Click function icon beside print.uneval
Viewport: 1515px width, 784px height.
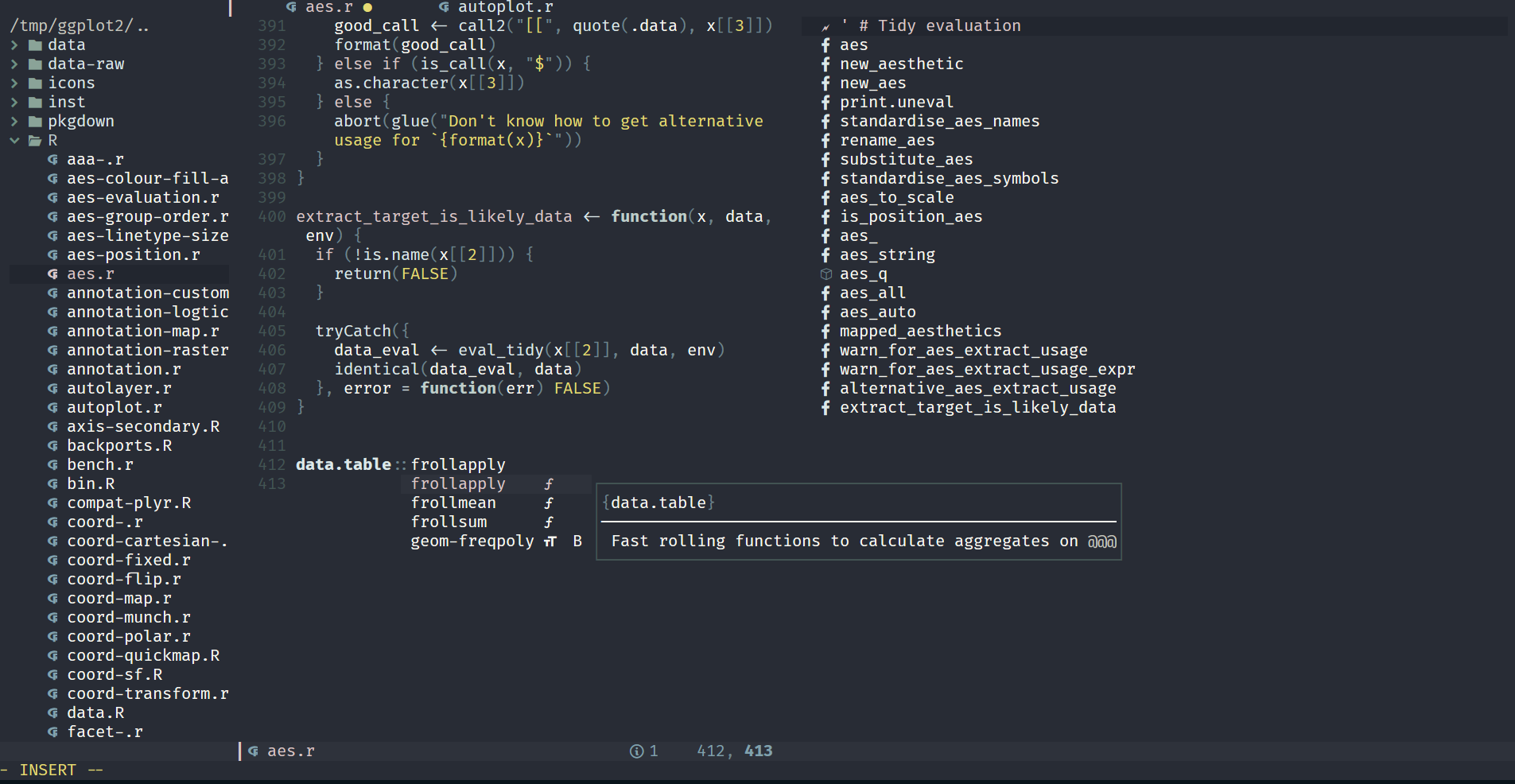pos(825,103)
